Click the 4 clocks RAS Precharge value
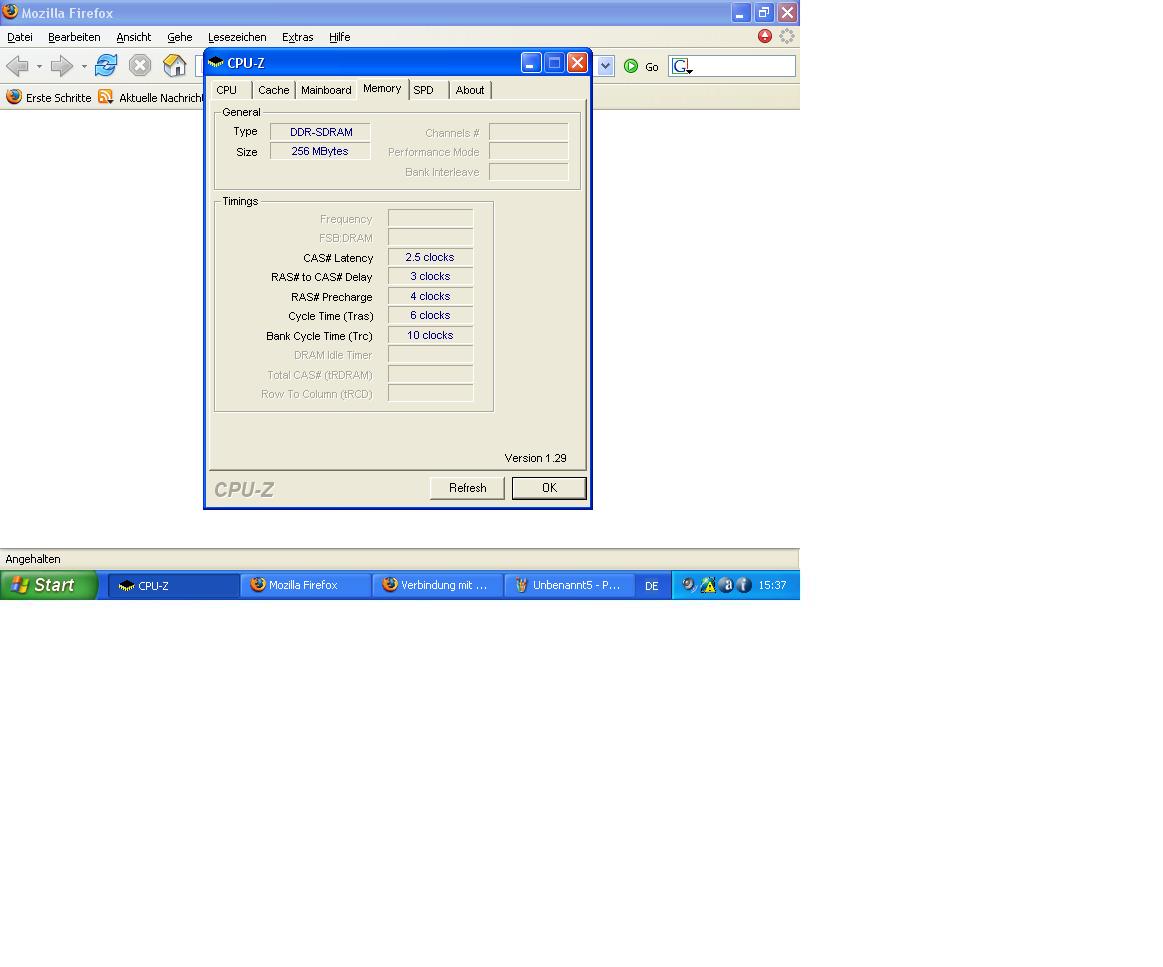Image resolution: width=1163 pixels, height=967 pixels. click(x=430, y=297)
